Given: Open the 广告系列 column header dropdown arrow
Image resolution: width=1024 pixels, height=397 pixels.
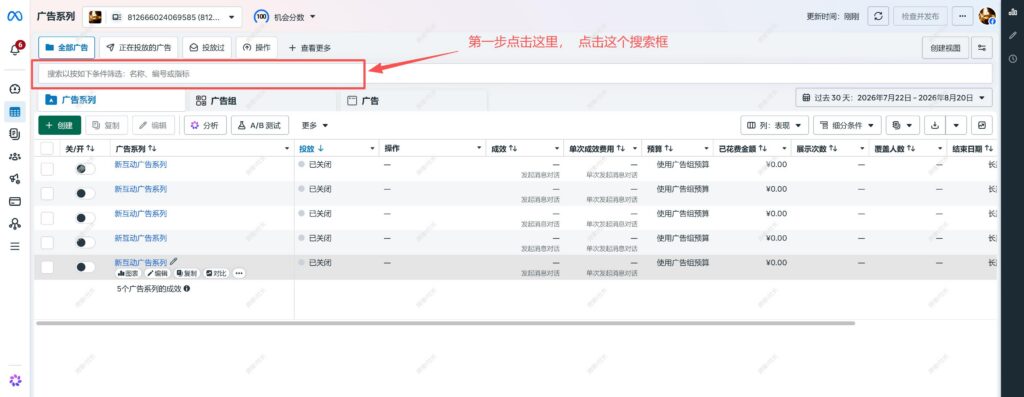Looking at the screenshot, I should [287, 149].
